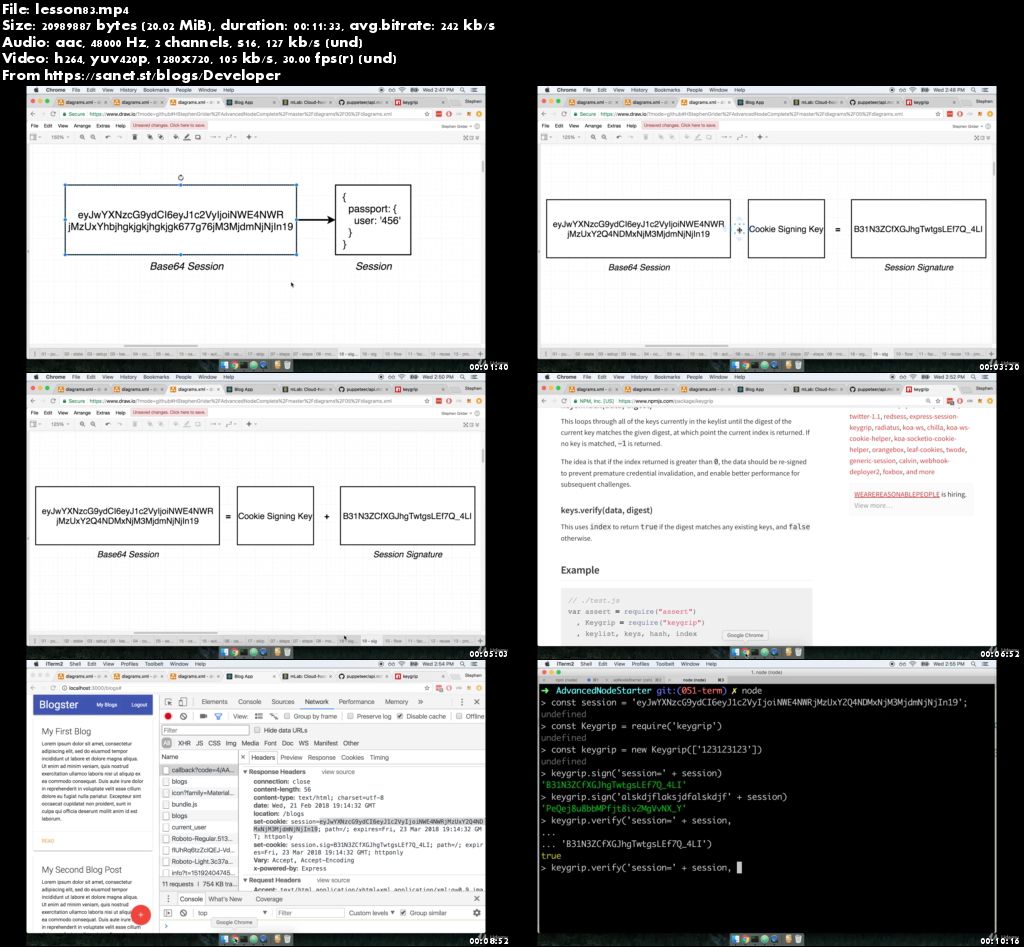
Task: Open the waypoints style dropdown in 00:01:40 frame
Action: 231,137
